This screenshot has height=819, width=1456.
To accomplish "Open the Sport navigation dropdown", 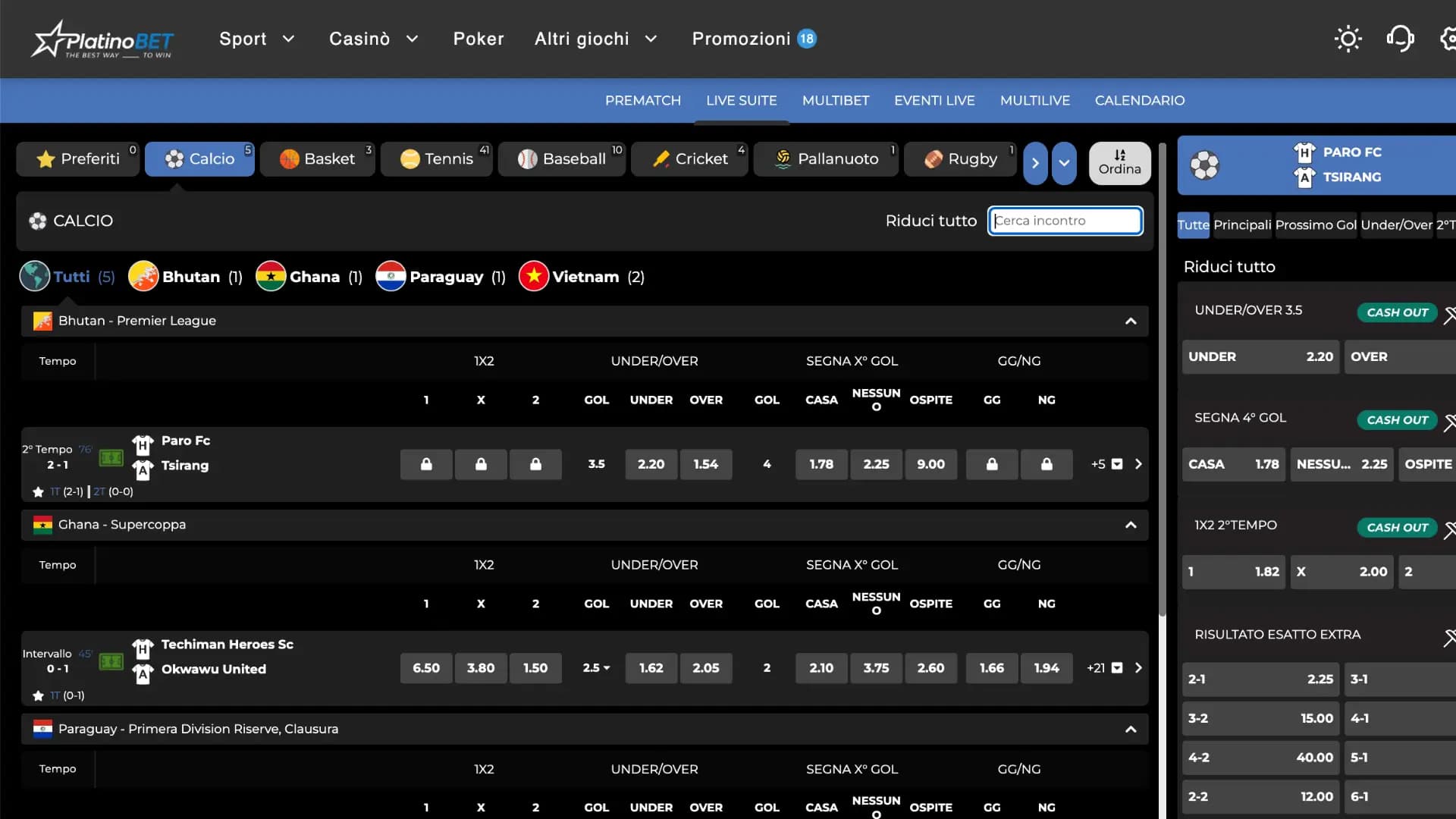I will pos(256,38).
